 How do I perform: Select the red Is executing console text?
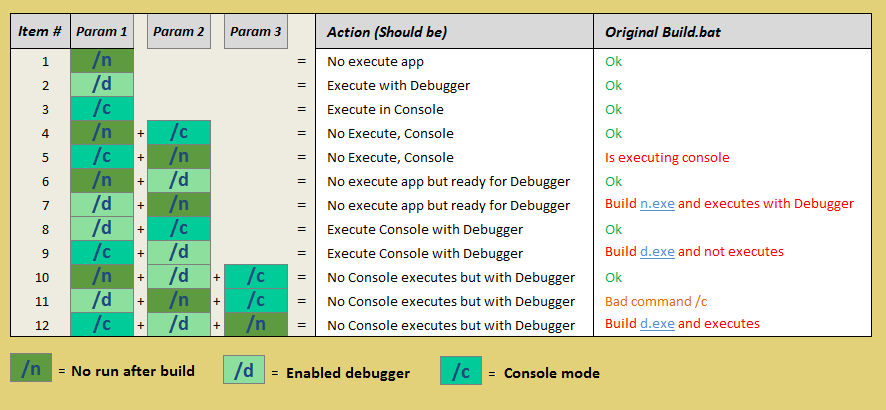(x=667, y=157)
